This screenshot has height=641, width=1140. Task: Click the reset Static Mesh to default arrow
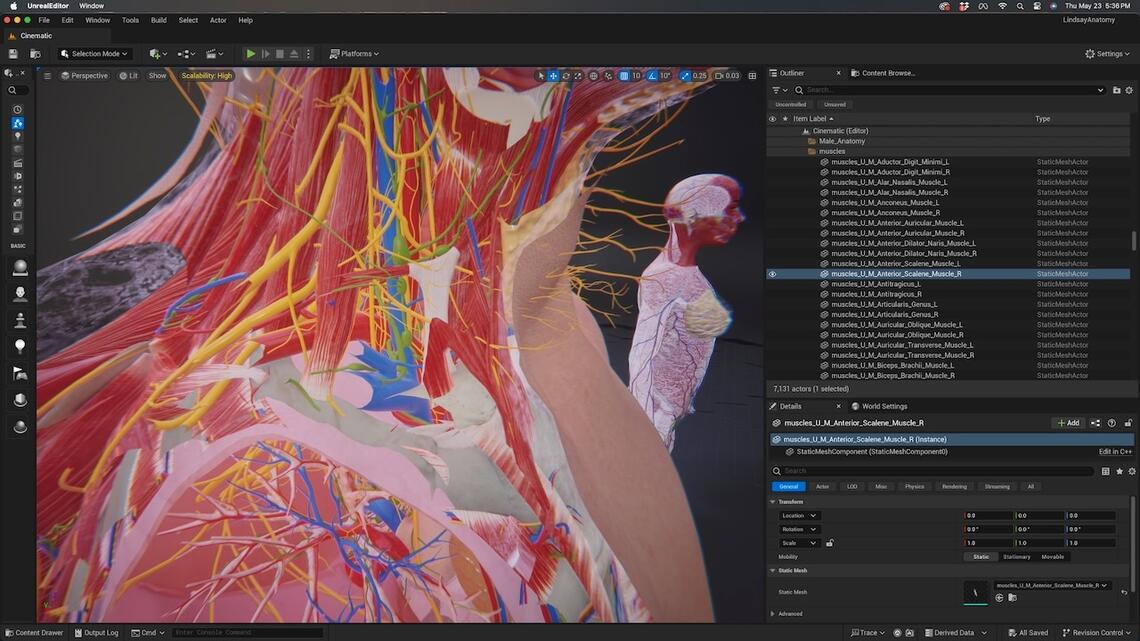tap(1124, 592)
